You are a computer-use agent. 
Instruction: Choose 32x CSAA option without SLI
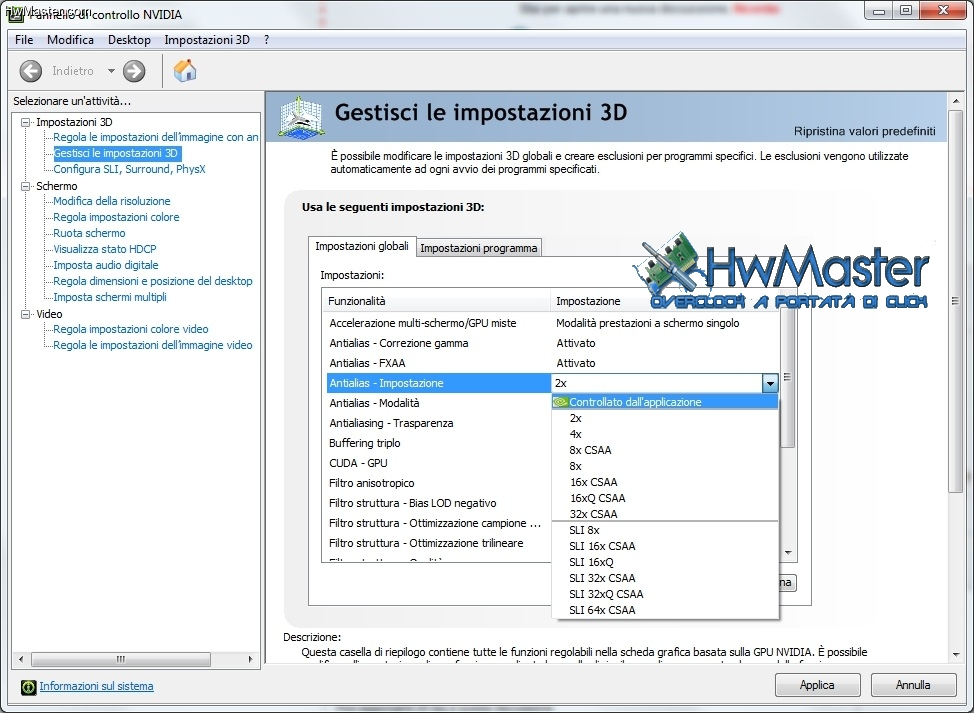[x=665, y=514]
